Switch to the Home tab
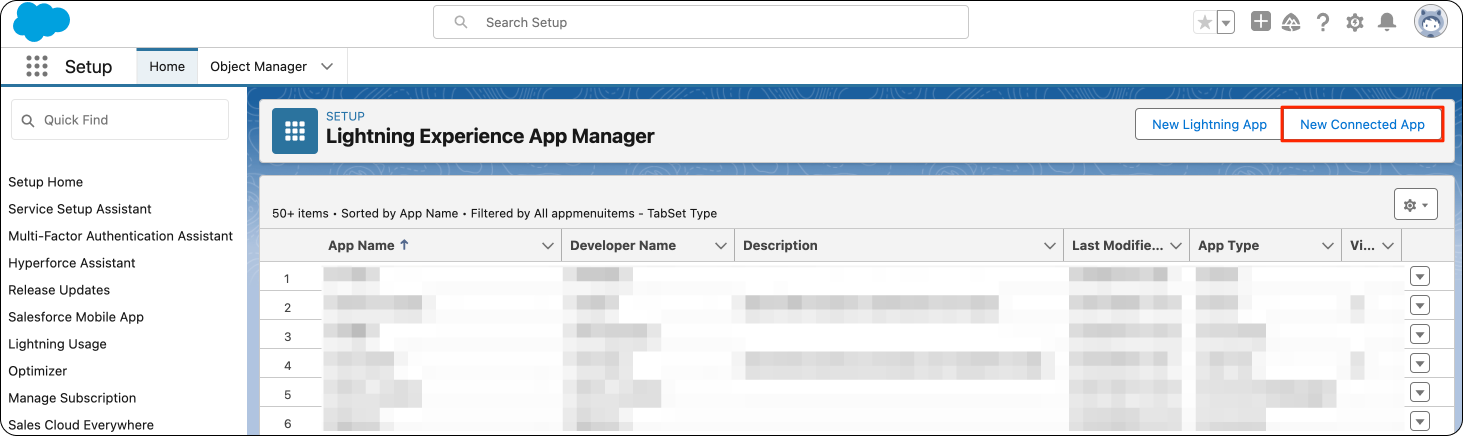The height and width of the screenshot is (436, 1463). (167, 66)
